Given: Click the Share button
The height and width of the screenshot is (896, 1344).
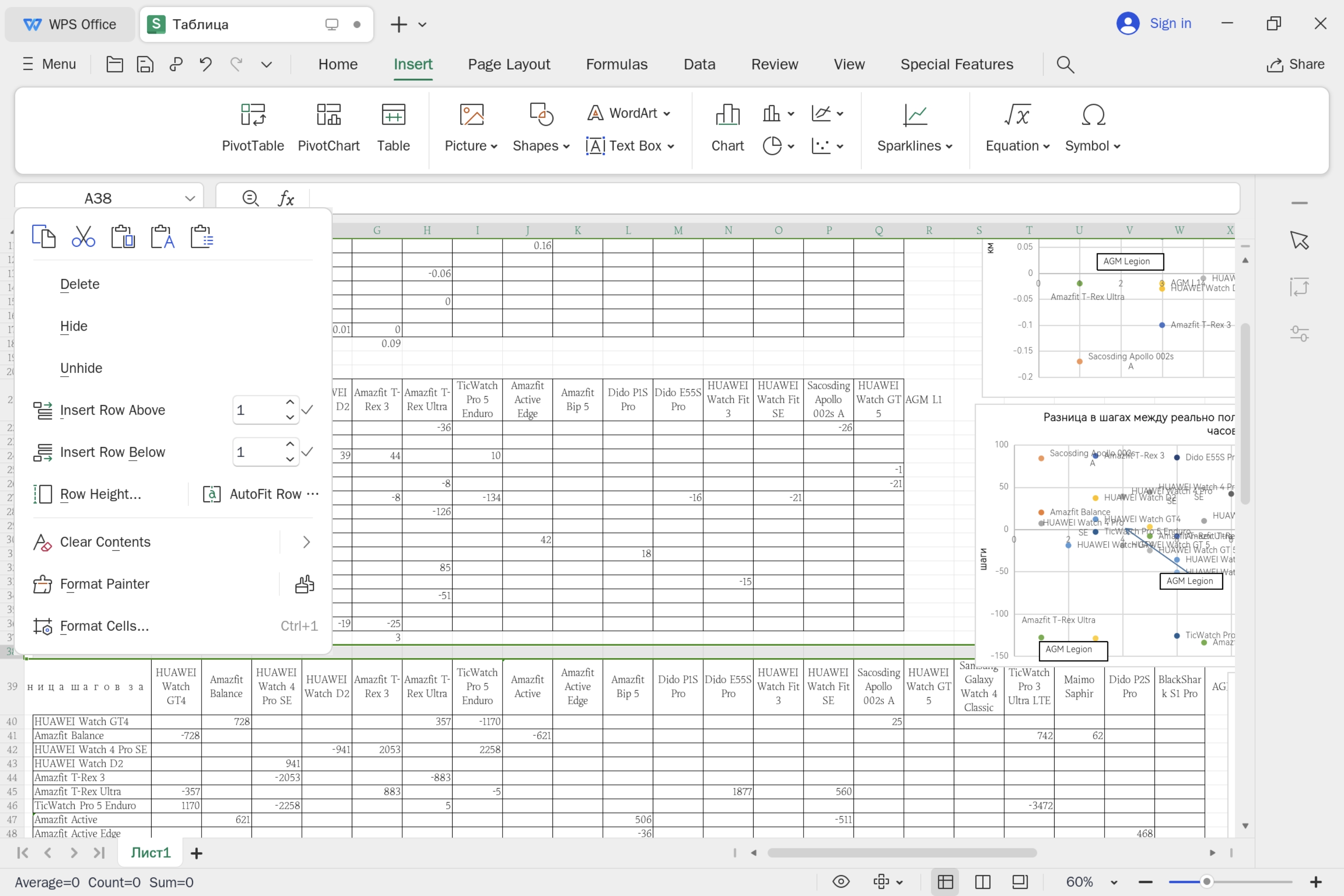Looking at the screenshot, I should click(1295, 64).
